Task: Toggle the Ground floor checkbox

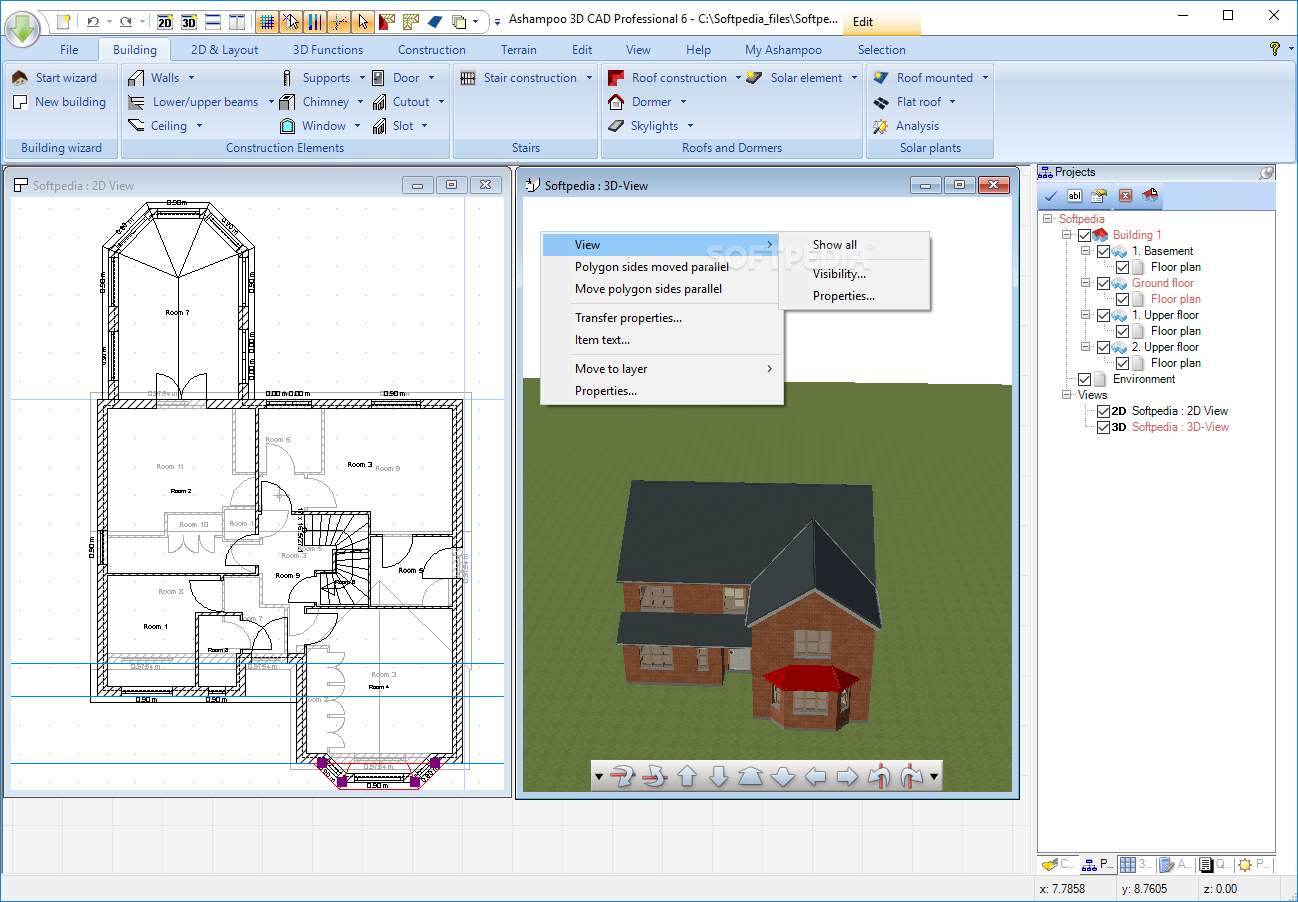Action: (1103, 283)
